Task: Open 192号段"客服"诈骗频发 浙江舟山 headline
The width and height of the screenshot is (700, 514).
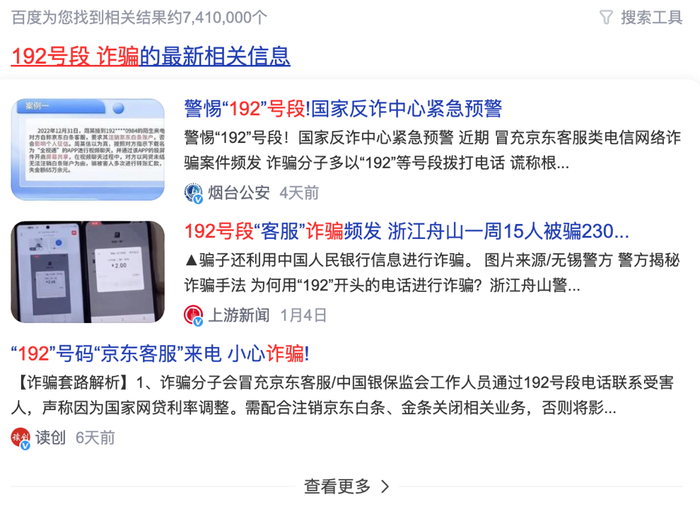Action: (x=407, y=231)
